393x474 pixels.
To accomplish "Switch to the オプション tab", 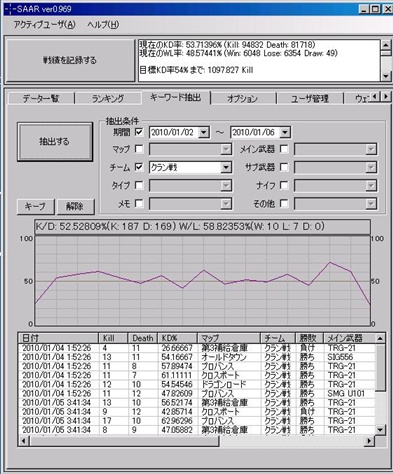I will [x=243, y=98].
